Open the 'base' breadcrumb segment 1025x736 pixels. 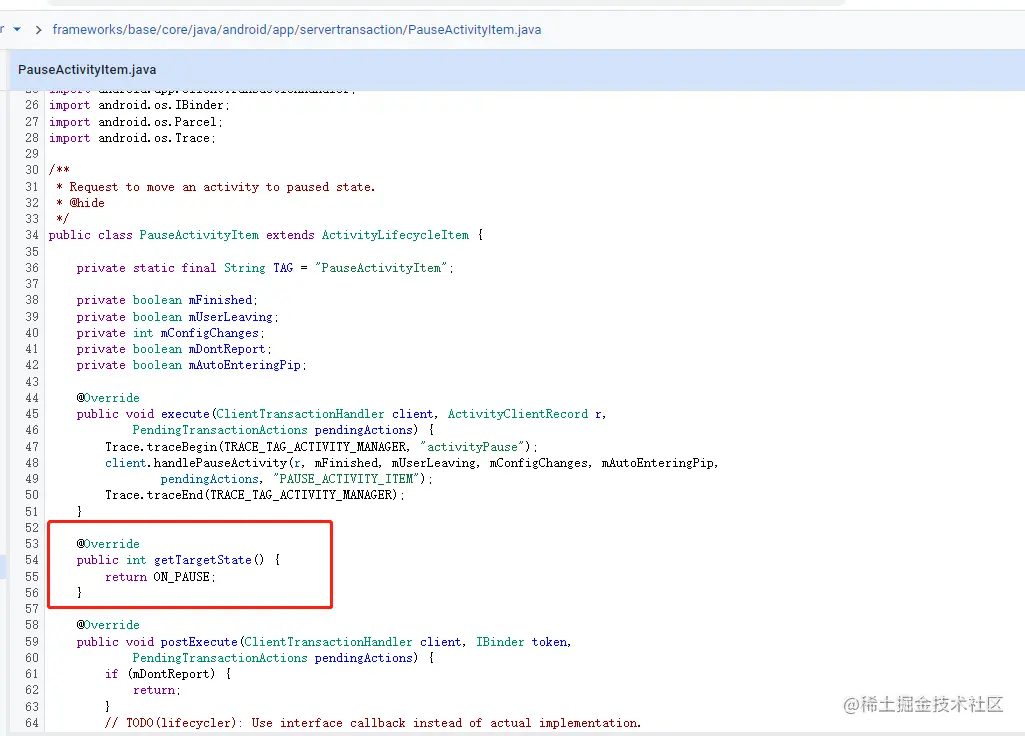pyautogui.click(x=141, y=29)
